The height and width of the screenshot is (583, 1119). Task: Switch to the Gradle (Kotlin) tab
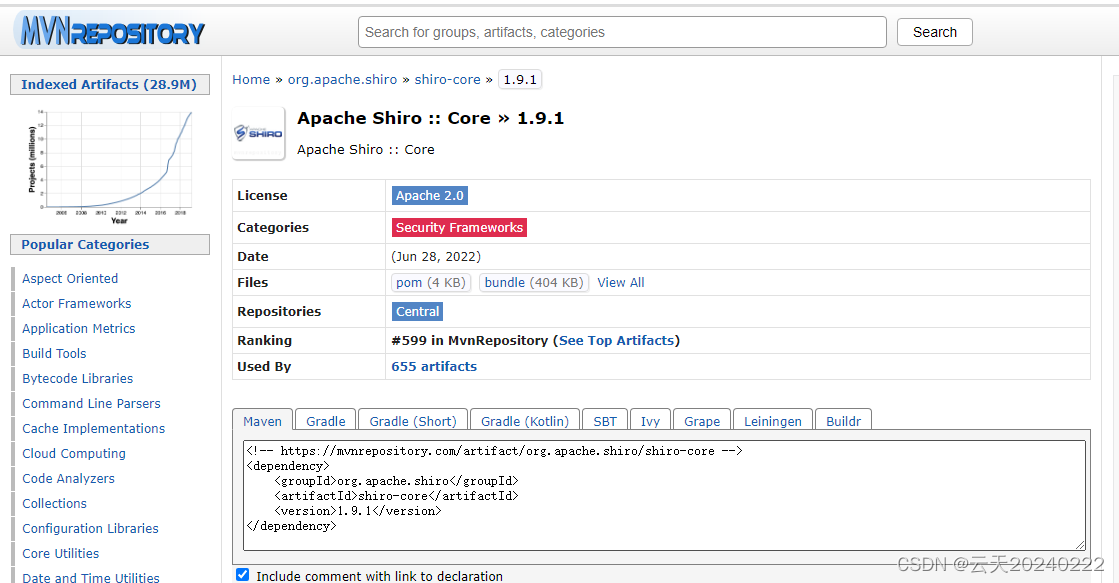(525, 421)
